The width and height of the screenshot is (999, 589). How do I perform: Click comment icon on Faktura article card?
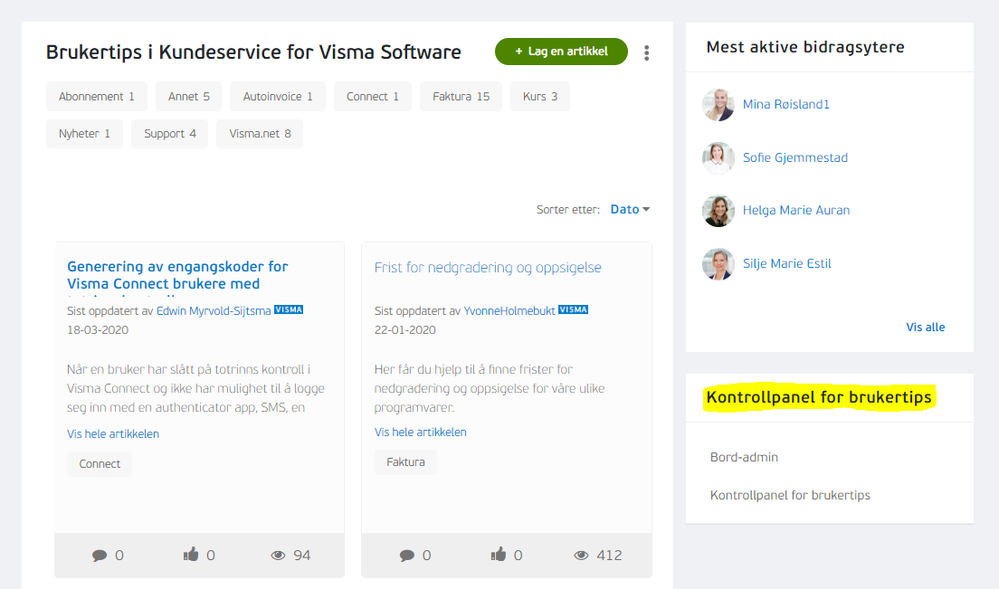(x=407, y=555)
